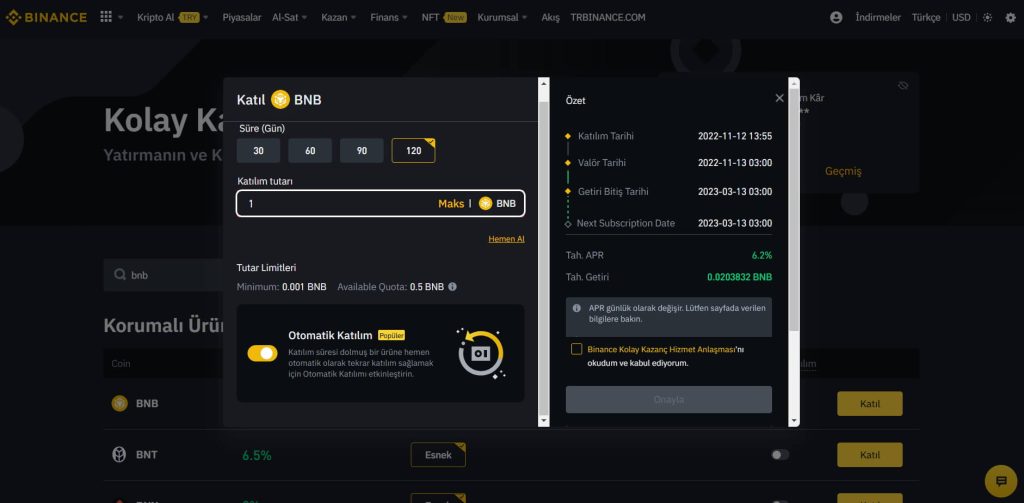Accept the Binance service agreement checkbox
1024x503 pixels.
pyautogui.click(x=576, y=349)
